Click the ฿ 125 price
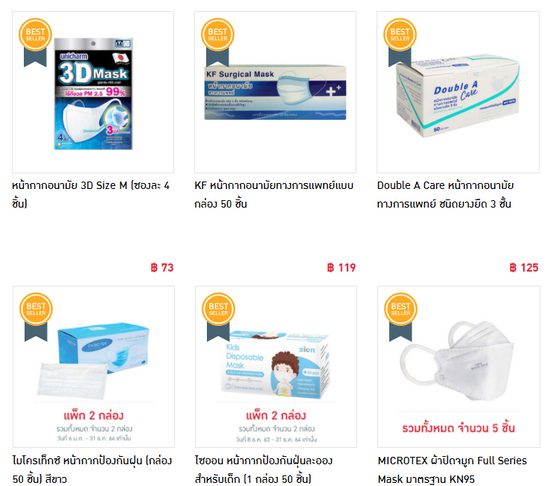 coord(524,268)
